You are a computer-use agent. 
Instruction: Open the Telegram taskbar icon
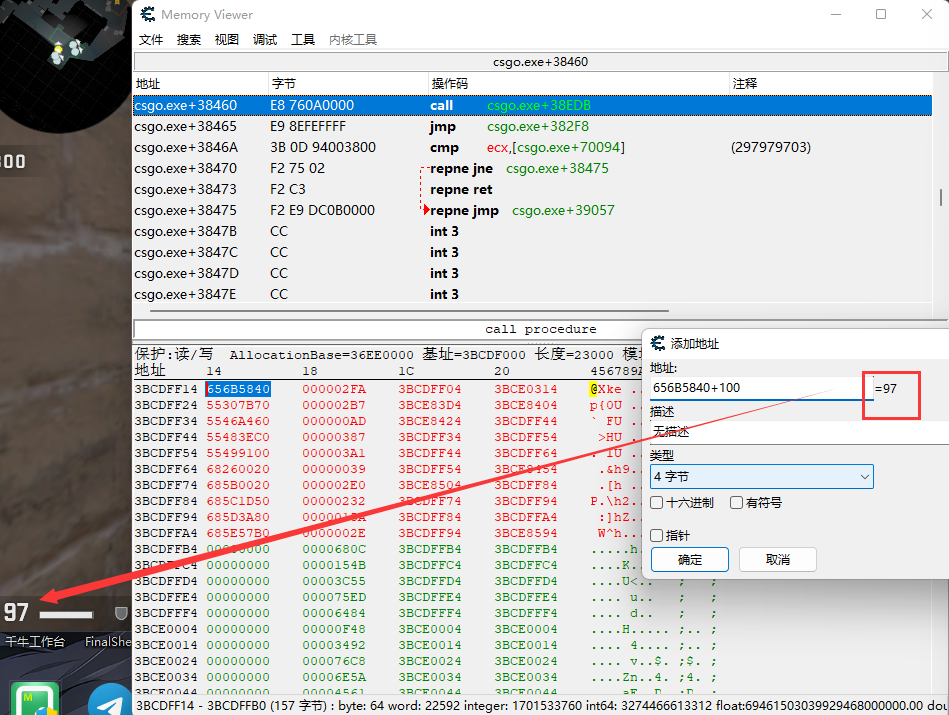click(x=110, y=699)
